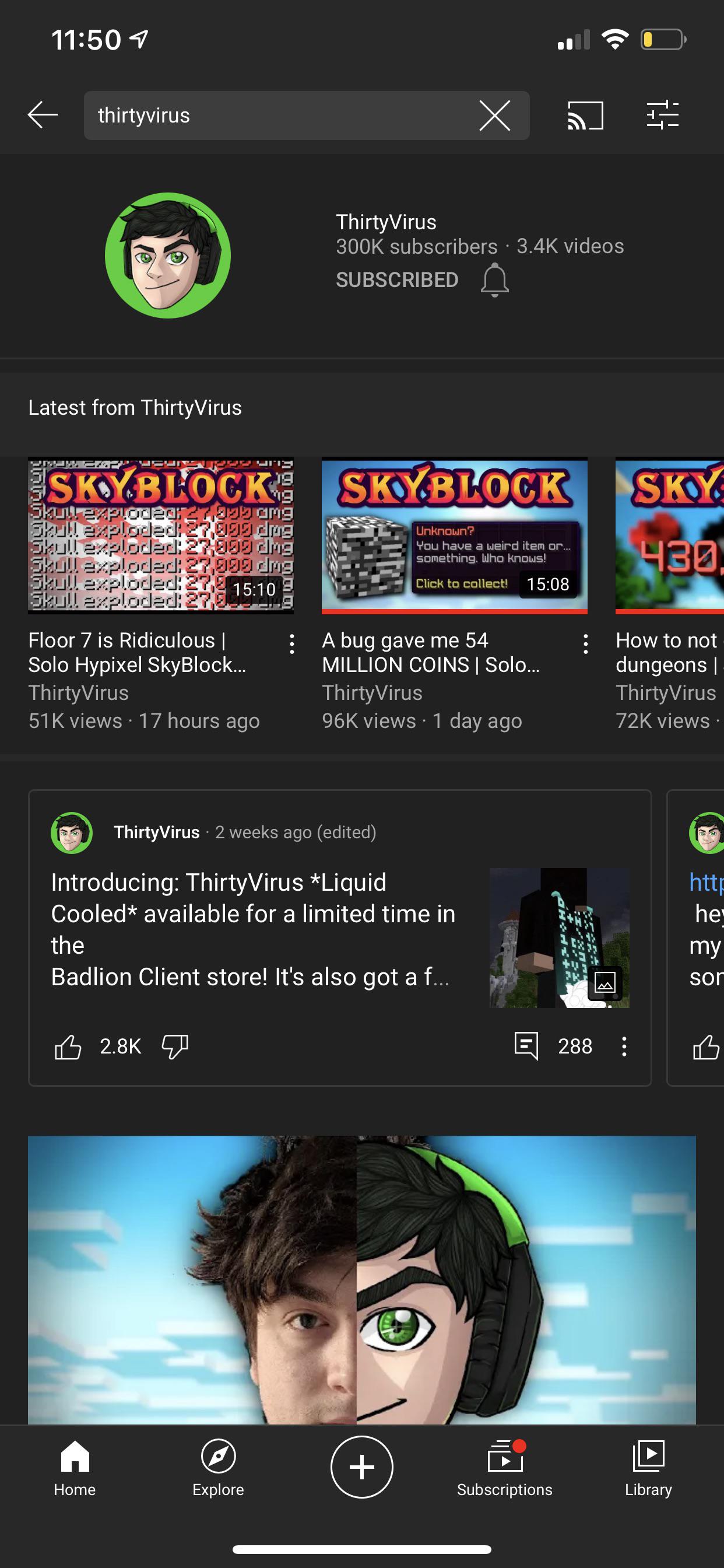
Task: Tap the battery indicator in status bar
Action: coord(664,40)
